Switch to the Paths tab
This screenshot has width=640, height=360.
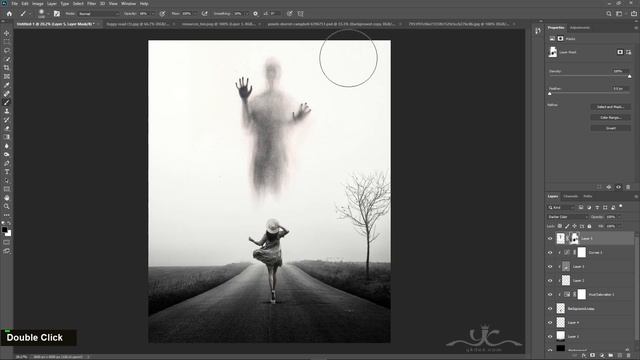click(588, 196)
